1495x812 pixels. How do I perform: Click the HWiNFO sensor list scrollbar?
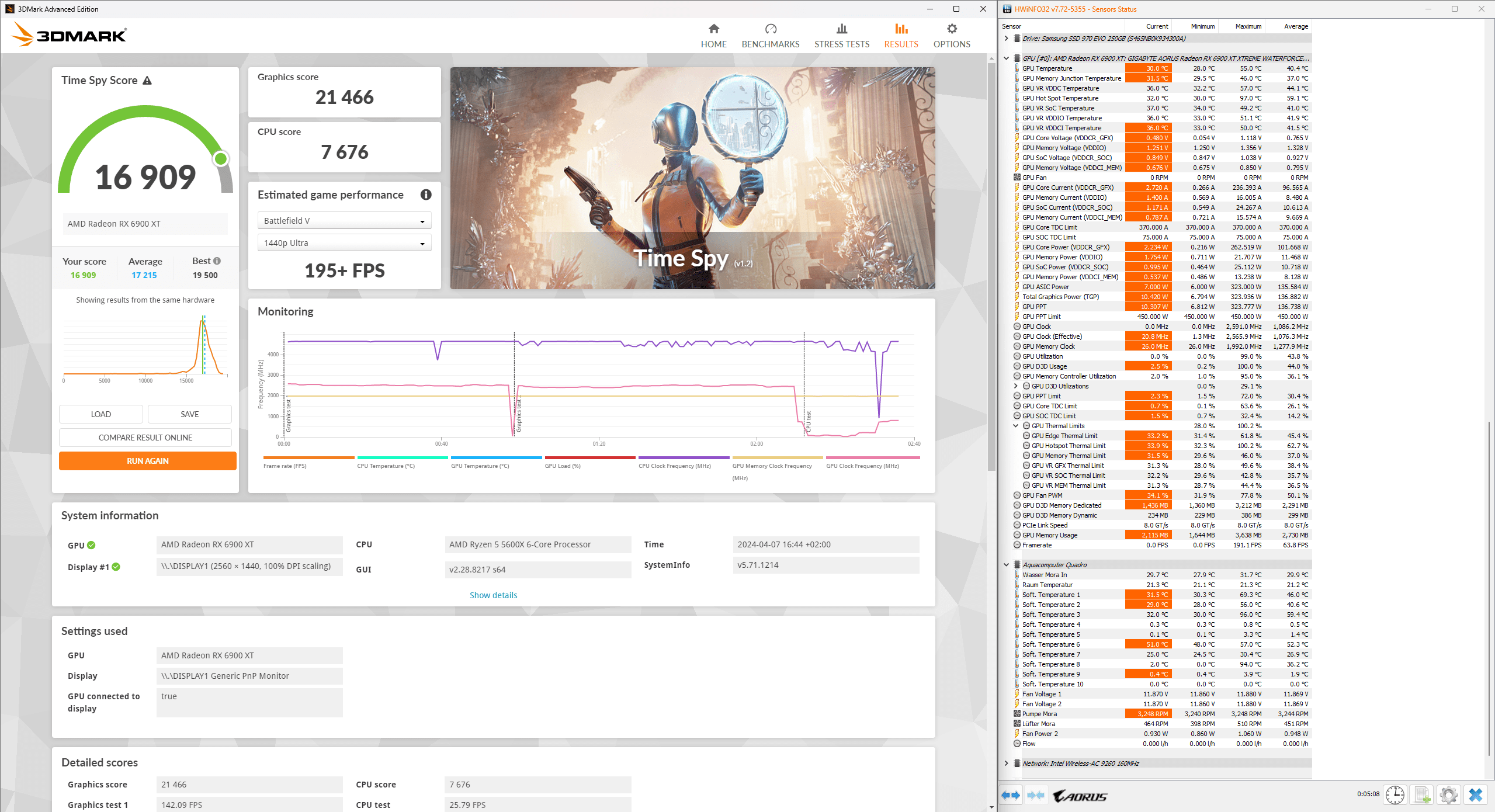(1490, 589)
